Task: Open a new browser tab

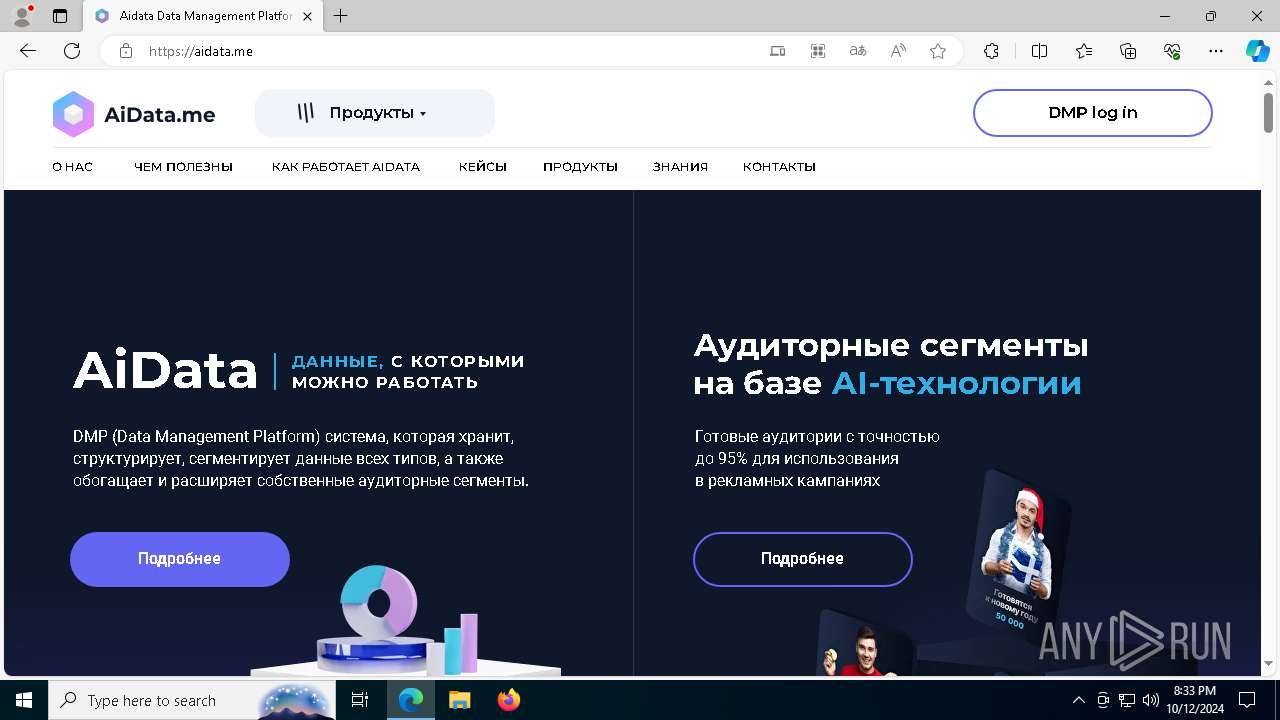Action: 341,16
